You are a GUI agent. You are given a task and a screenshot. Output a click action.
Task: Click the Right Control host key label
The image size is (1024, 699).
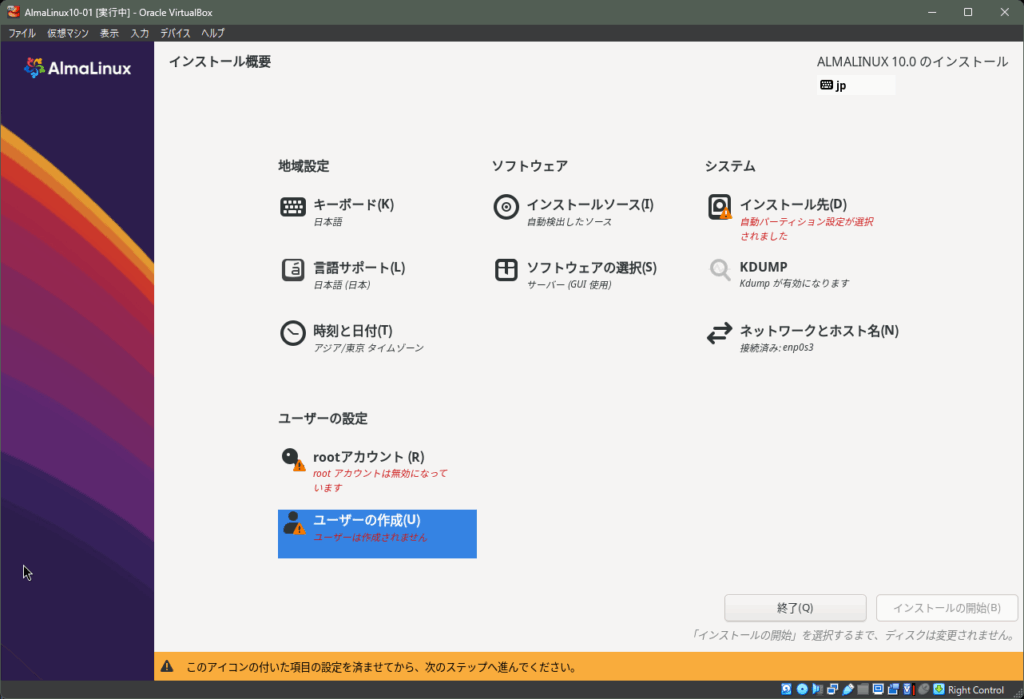(x=976, y=690)
